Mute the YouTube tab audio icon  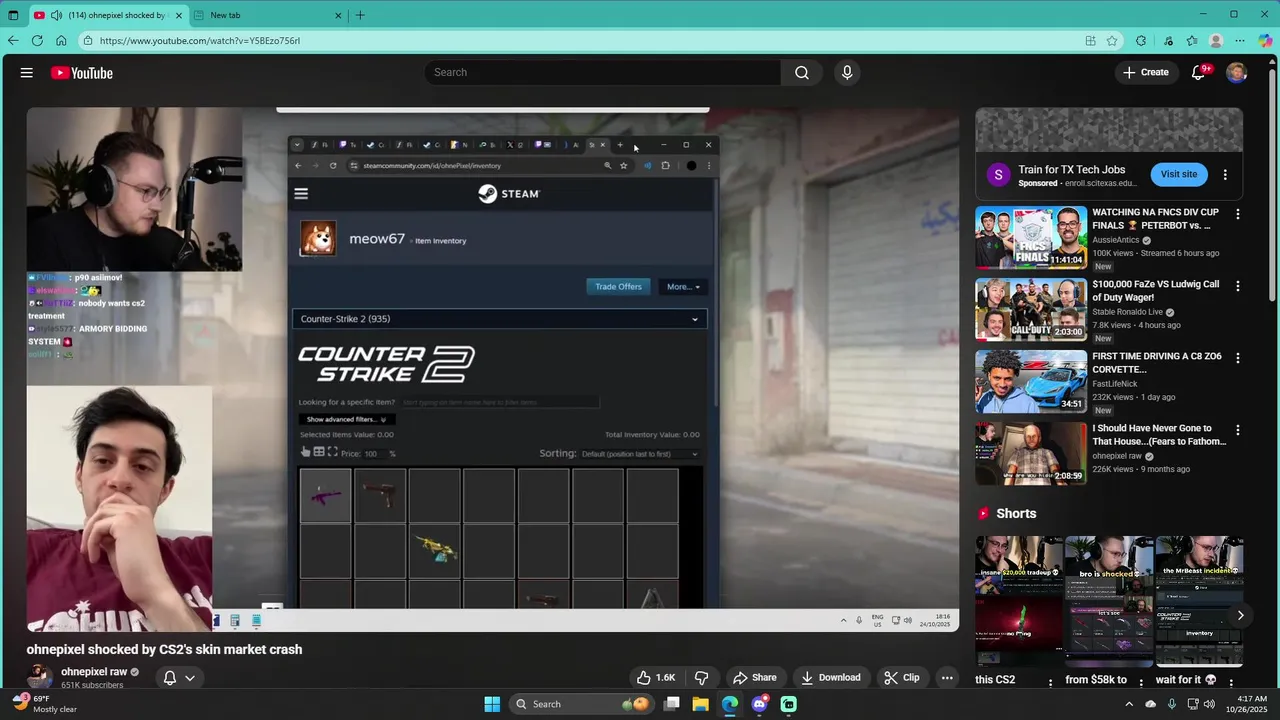[56, 15]
